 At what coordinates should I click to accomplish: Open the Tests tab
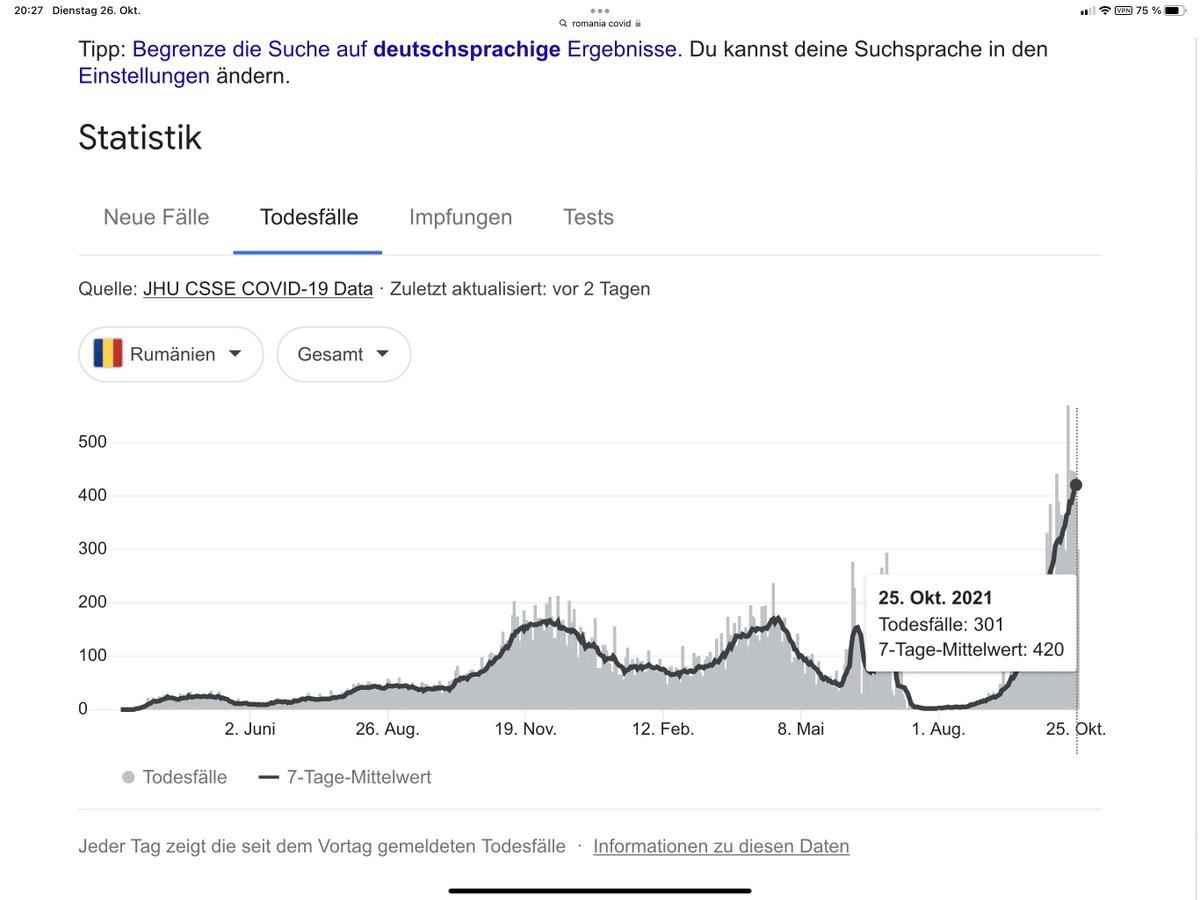588,217
